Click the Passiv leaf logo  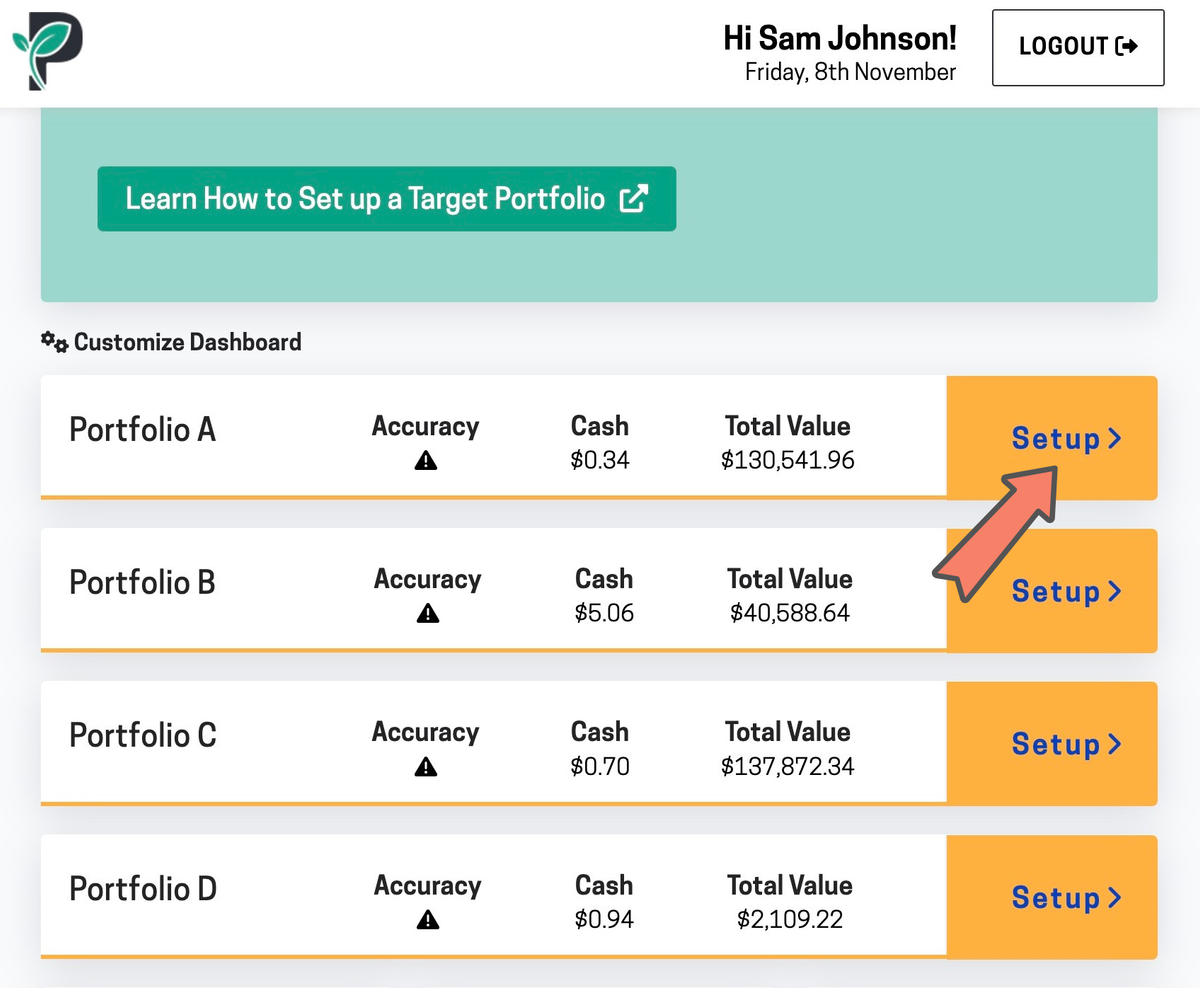(x=46, y=52)
